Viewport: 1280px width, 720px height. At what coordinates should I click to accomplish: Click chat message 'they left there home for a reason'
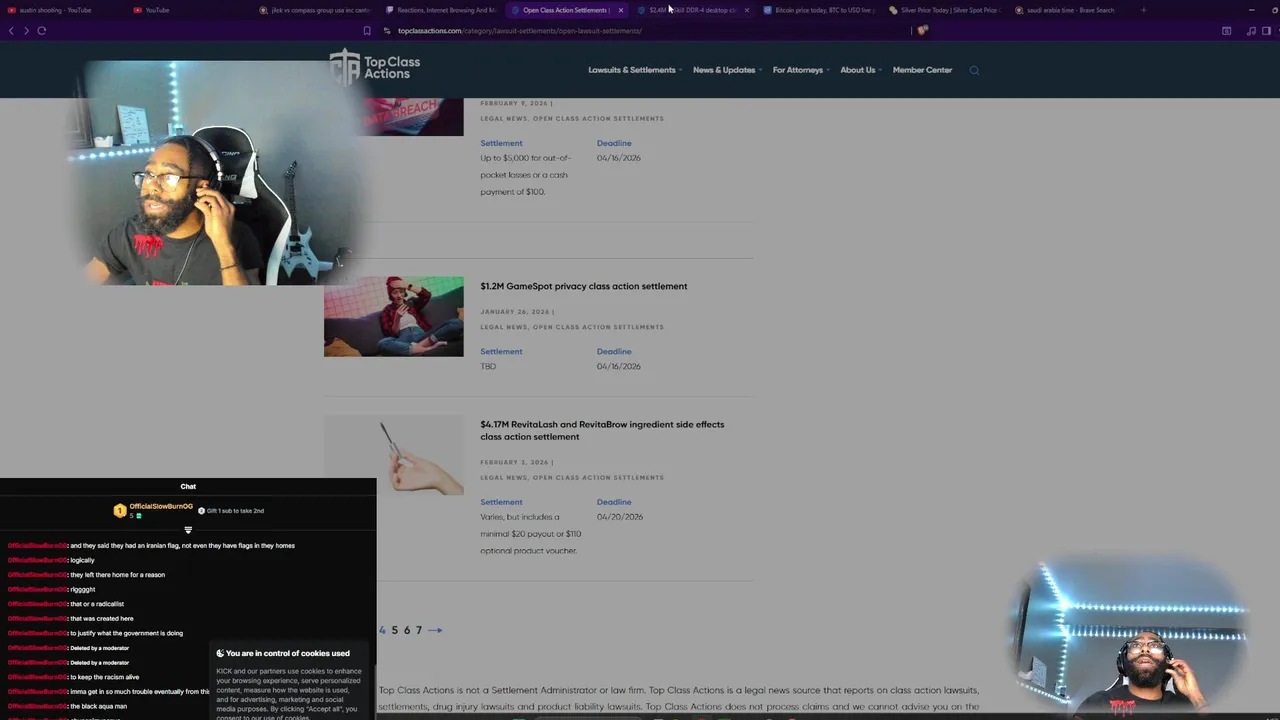point(117,575)
